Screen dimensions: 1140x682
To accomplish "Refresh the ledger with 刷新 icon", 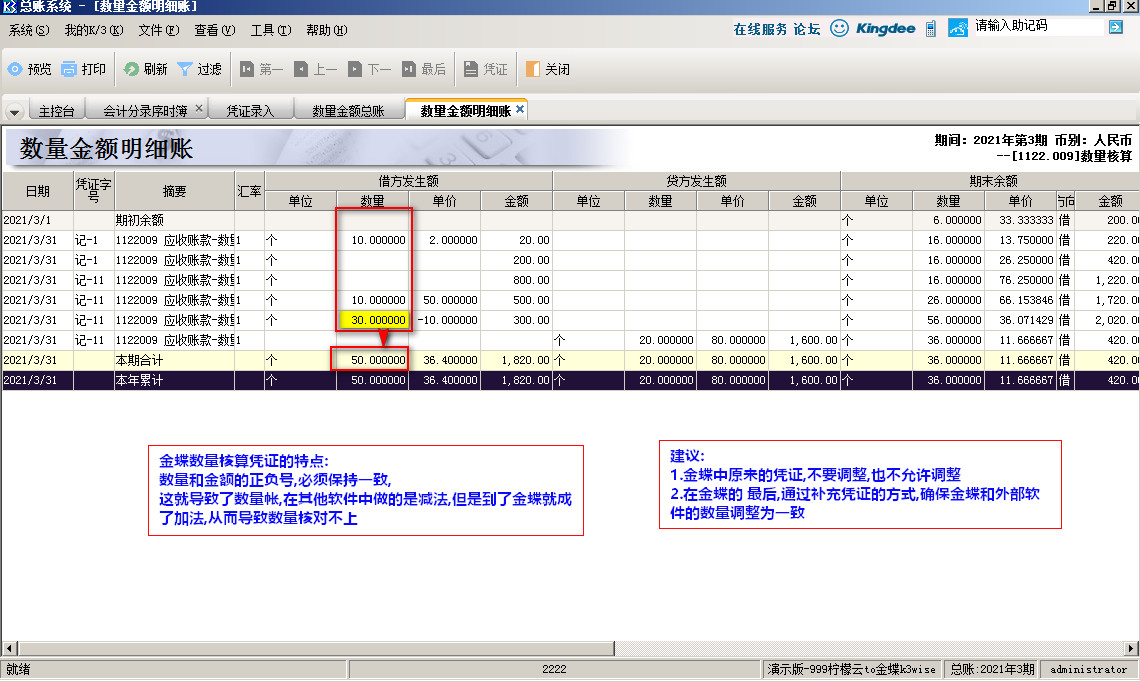I will pyautogui.click(x=131, y=70).
